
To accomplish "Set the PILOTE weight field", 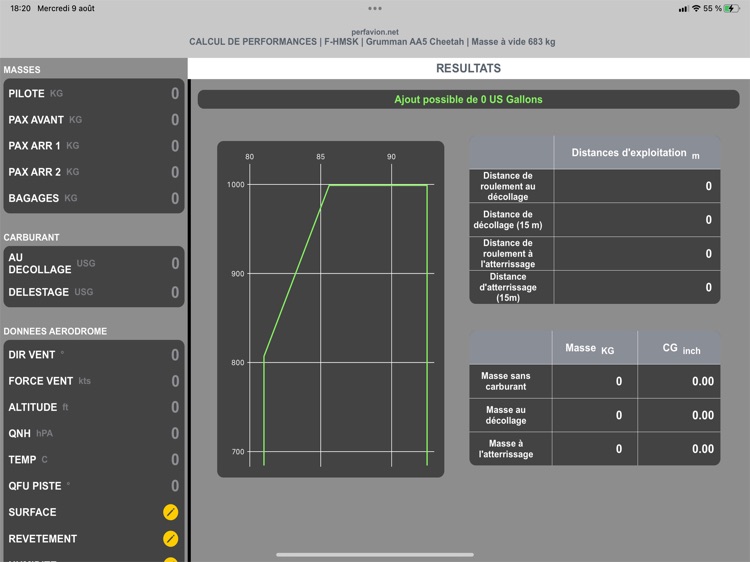I will pyautogui.click(x=94, y=93).
